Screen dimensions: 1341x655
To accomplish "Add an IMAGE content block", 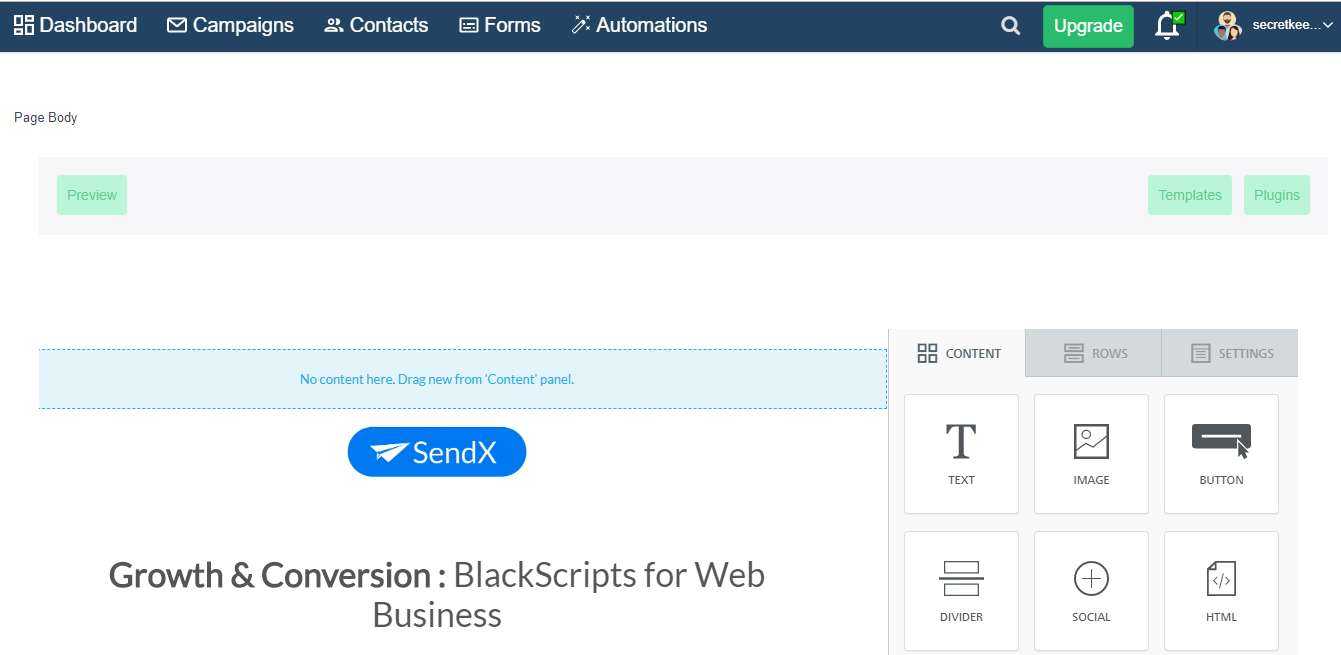I will [1090, 453].
